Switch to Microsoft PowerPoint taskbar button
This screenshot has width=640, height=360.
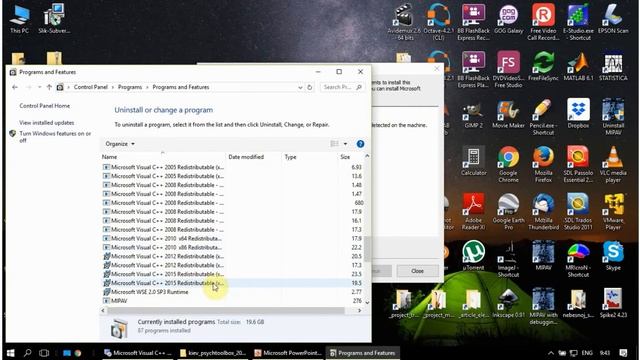287,353
